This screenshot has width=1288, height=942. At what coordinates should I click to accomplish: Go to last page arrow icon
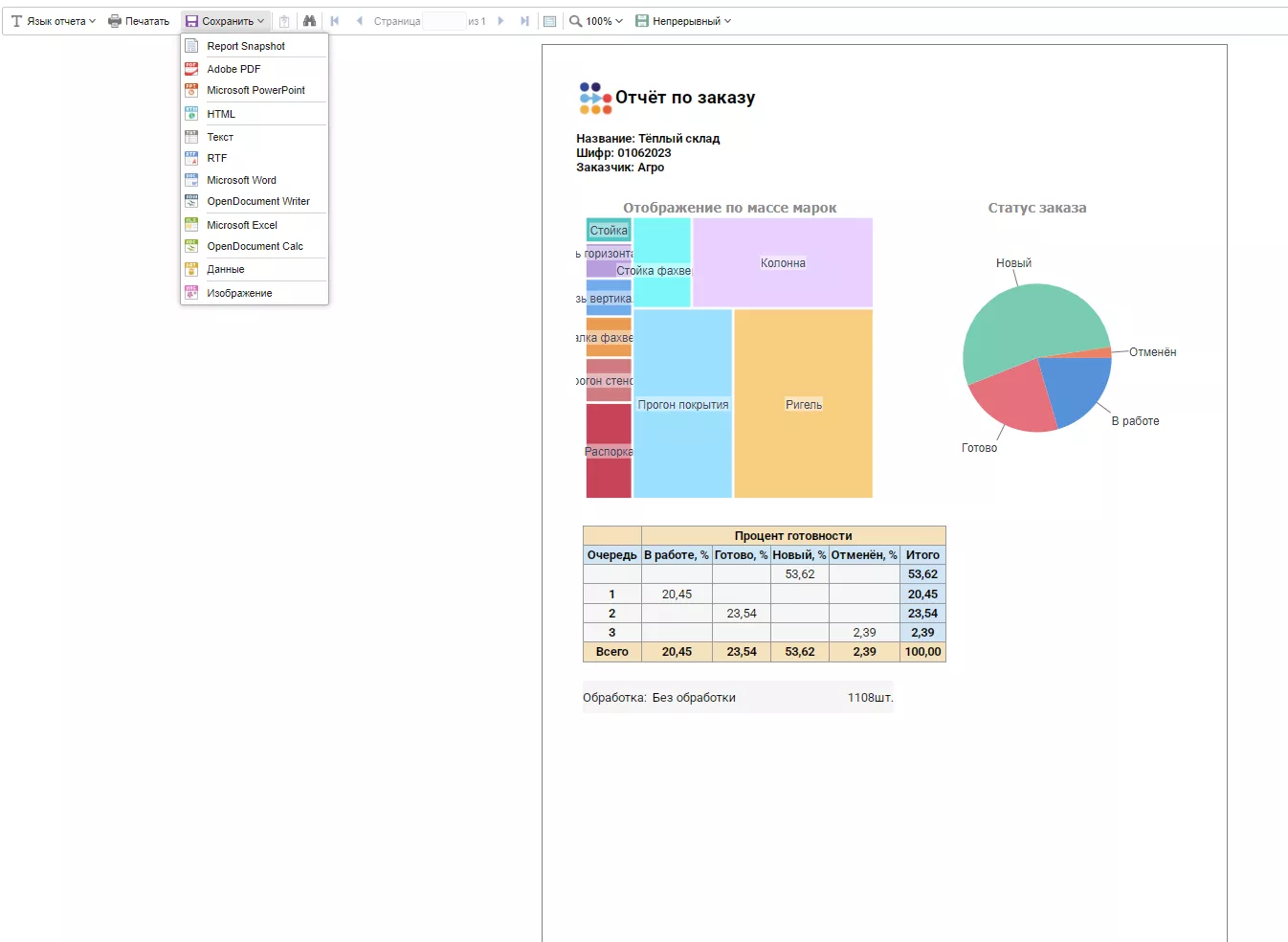524,21
